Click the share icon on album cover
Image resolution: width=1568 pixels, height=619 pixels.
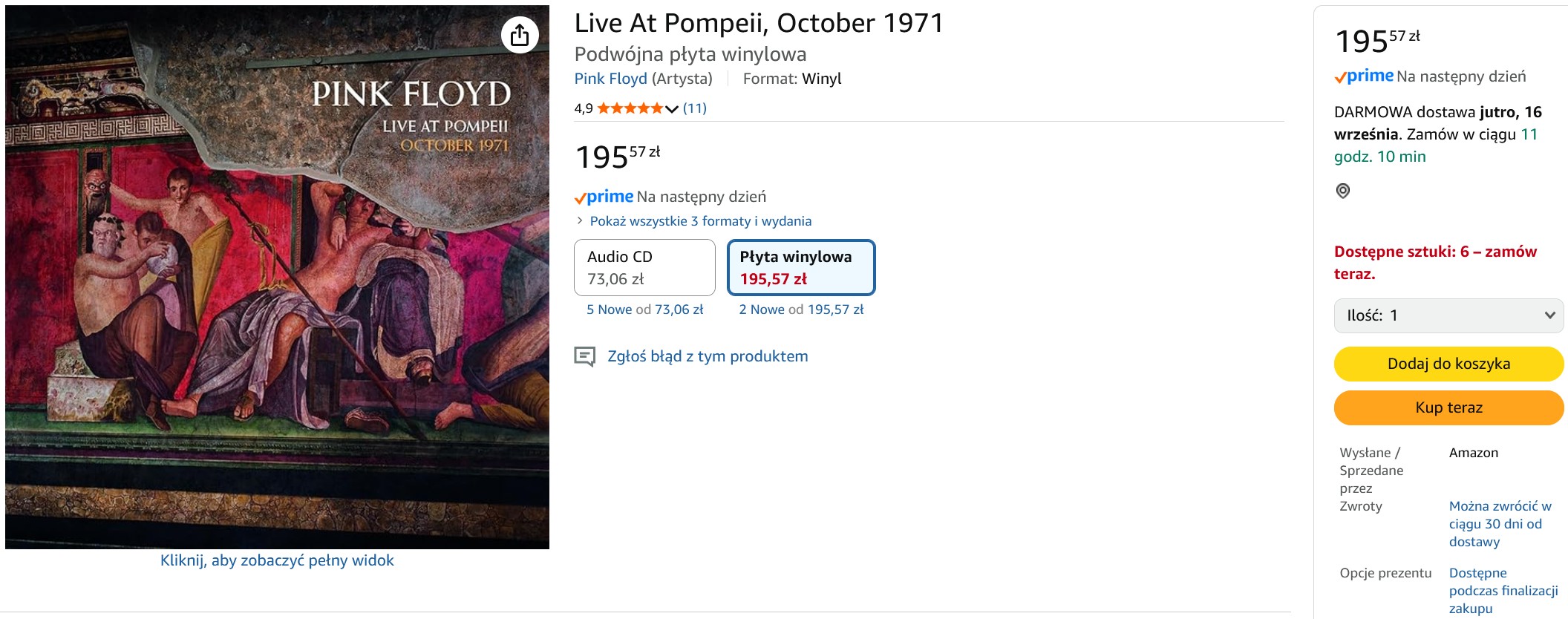(520, 35)
